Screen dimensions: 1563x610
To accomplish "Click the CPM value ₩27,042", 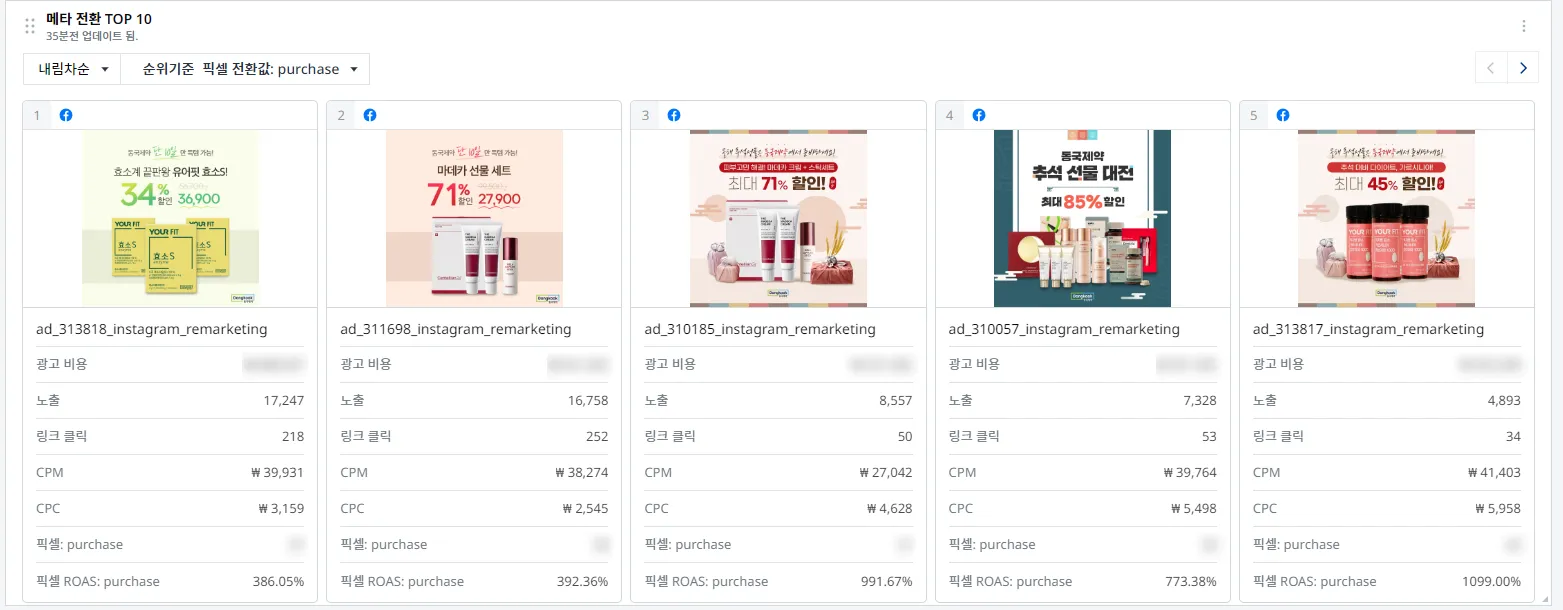I will 887,472.
